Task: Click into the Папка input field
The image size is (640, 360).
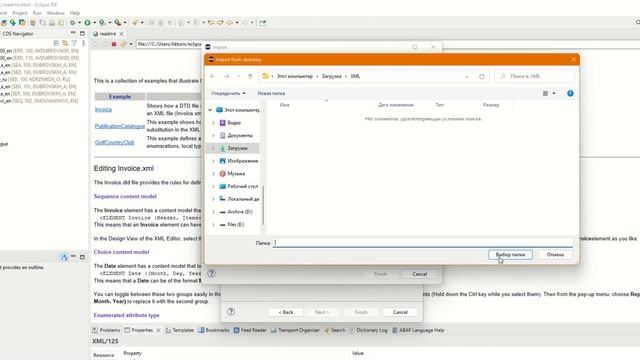Action: (x=423, y=243)
